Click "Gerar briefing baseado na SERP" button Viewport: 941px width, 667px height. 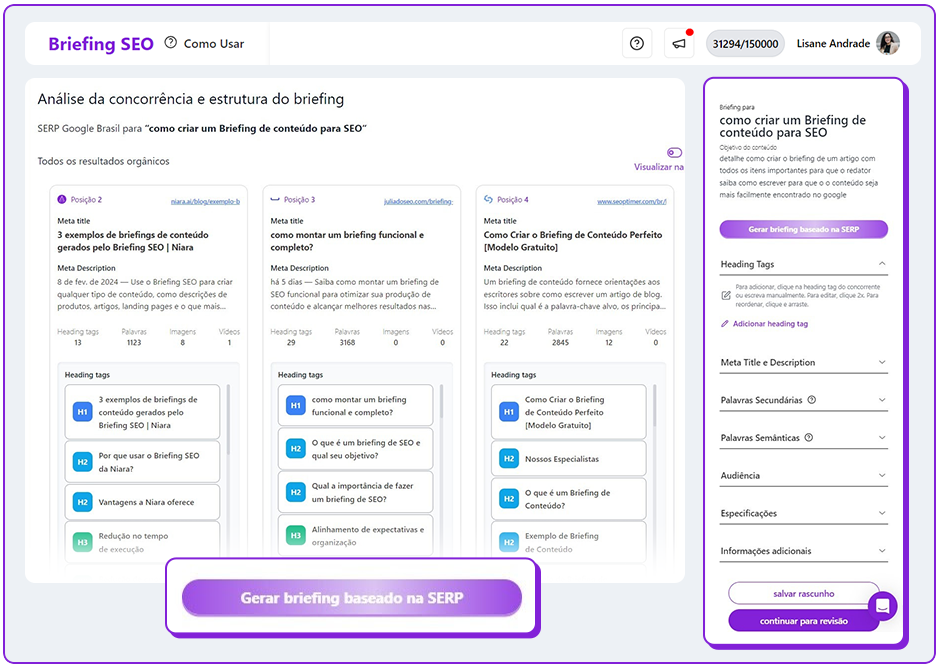click(352, 596)
